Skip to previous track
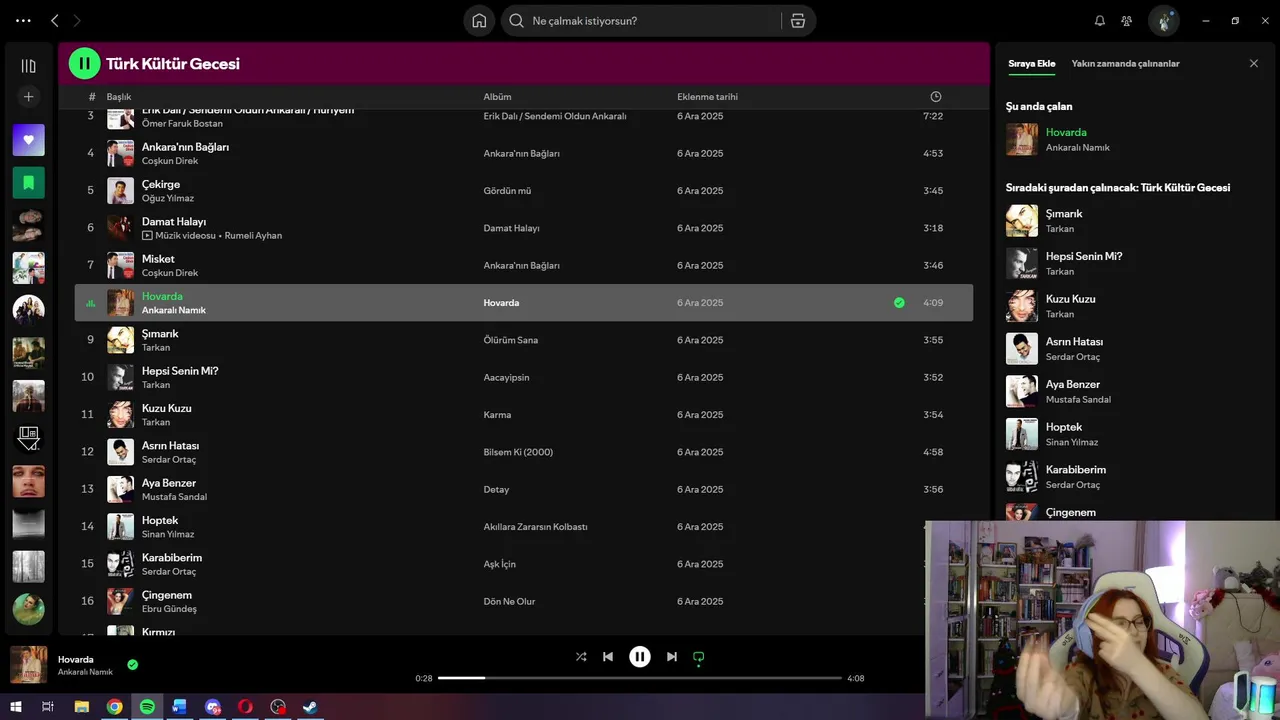Image resolution: width=1280 pixels, height=720 pixels. pyautogui.click(x=608, y=657)
